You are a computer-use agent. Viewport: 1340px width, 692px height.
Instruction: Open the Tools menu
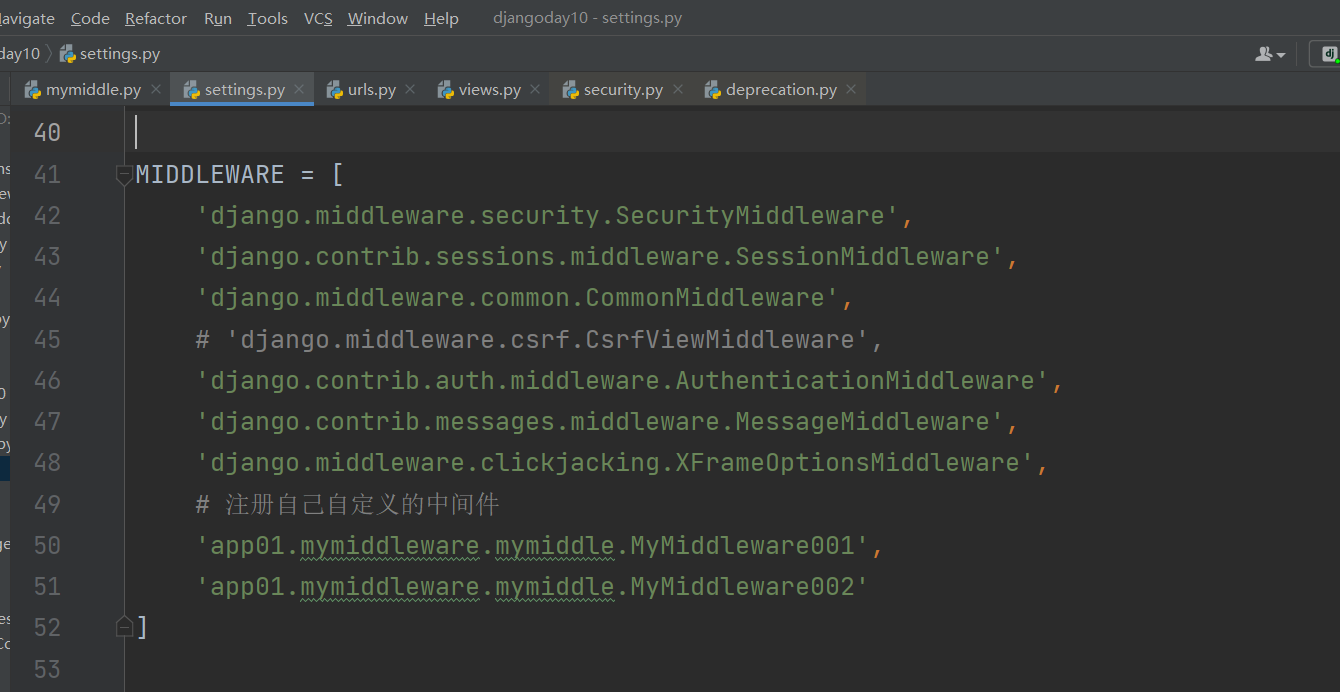pyautogui.click(x=267, y=19)
